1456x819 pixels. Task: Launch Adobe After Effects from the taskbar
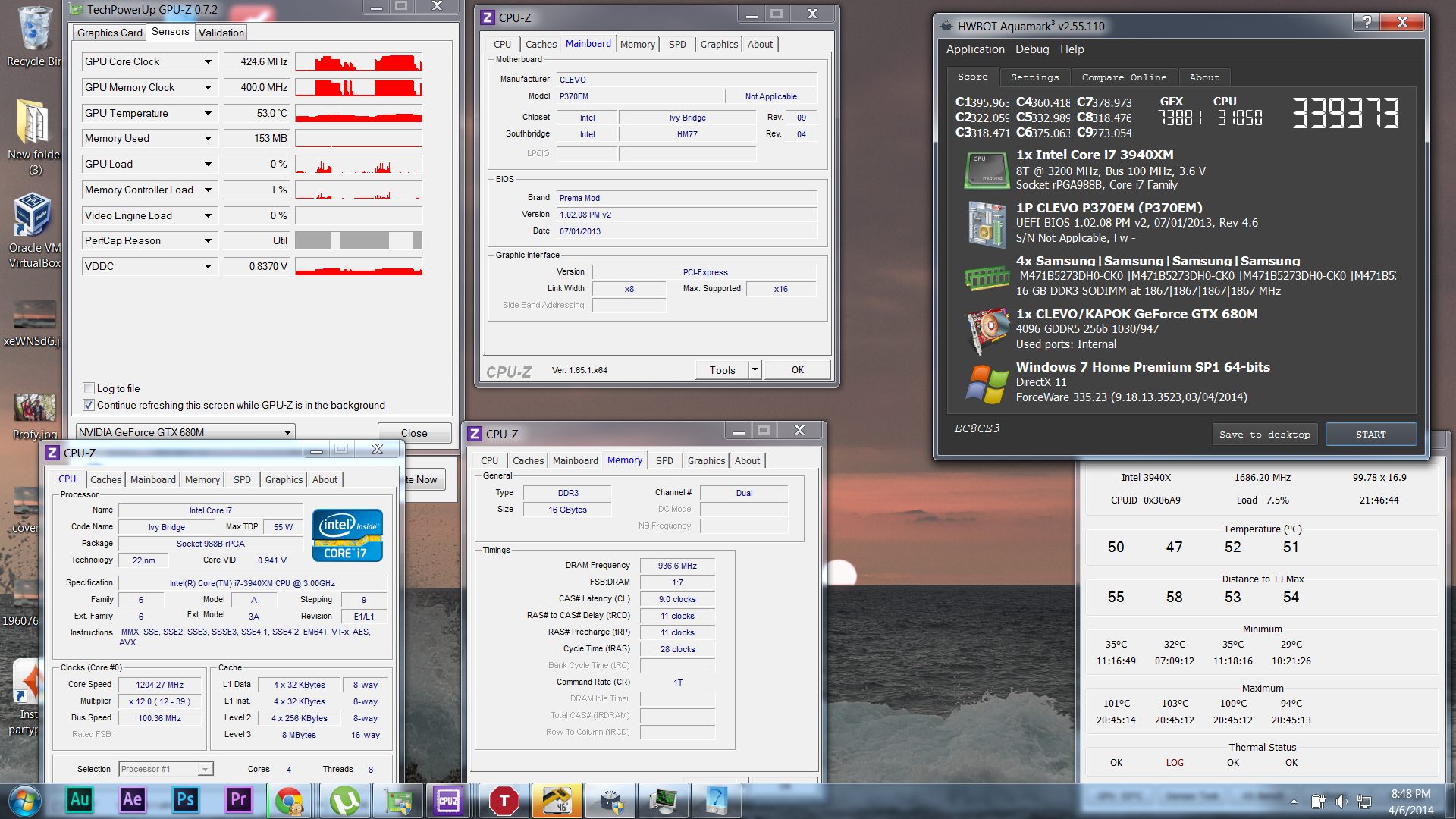133,800
